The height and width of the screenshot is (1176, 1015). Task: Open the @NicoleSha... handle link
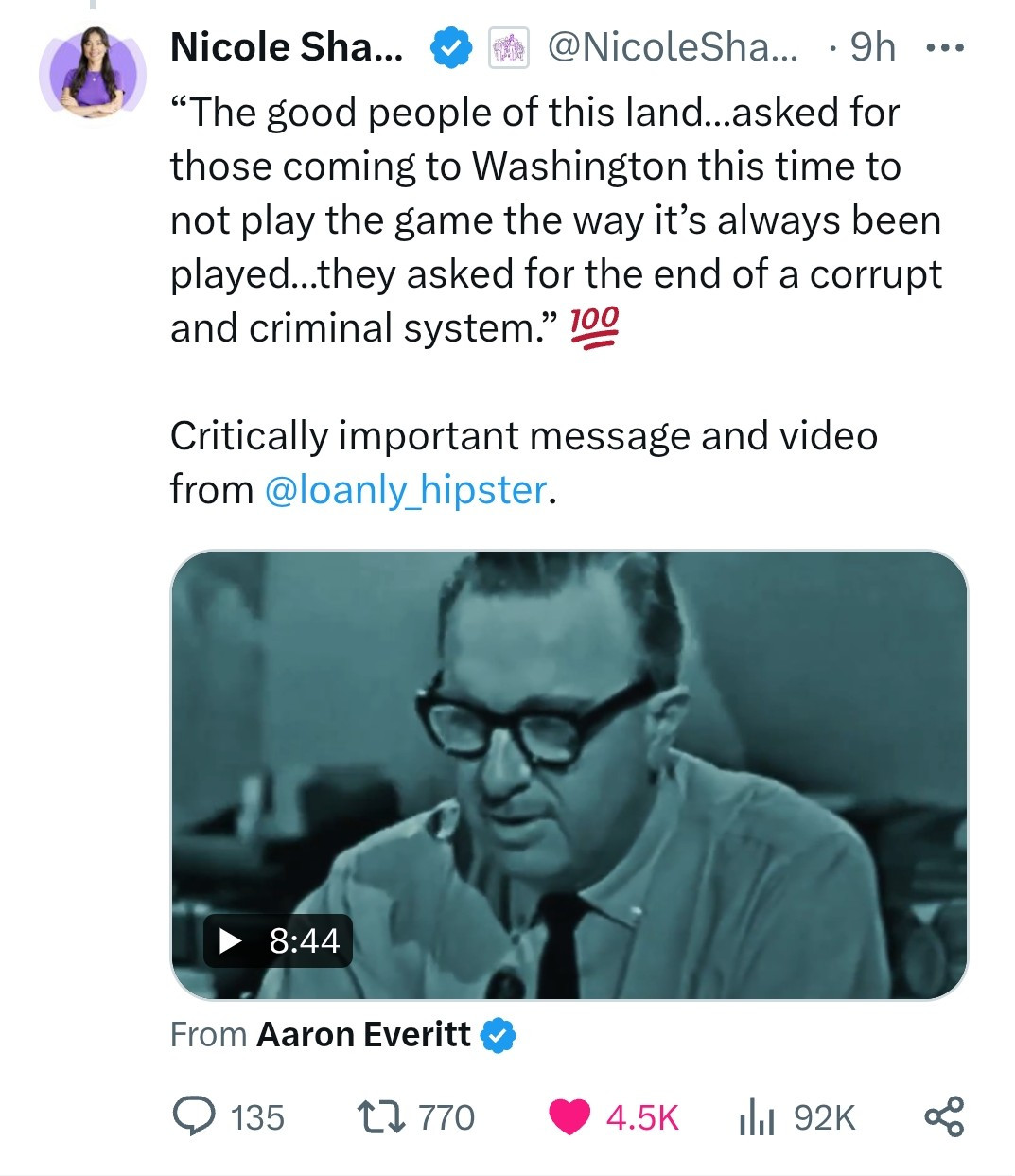tap(672, 47)
